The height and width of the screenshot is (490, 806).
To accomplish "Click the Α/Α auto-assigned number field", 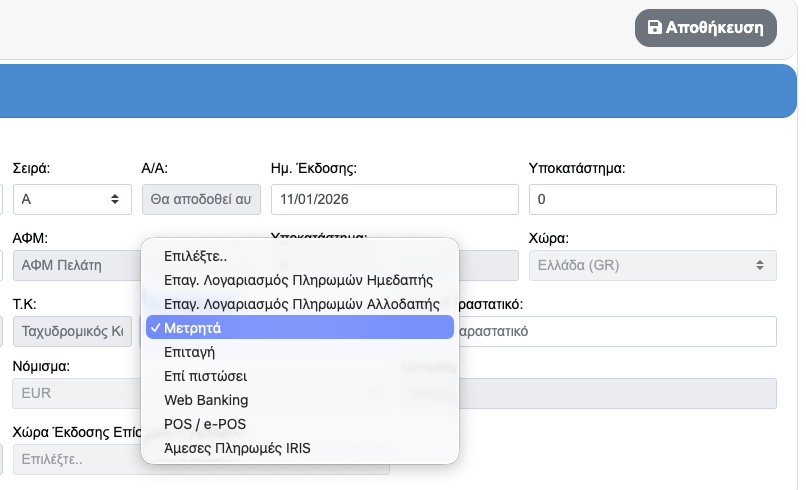I will (201, 199).
